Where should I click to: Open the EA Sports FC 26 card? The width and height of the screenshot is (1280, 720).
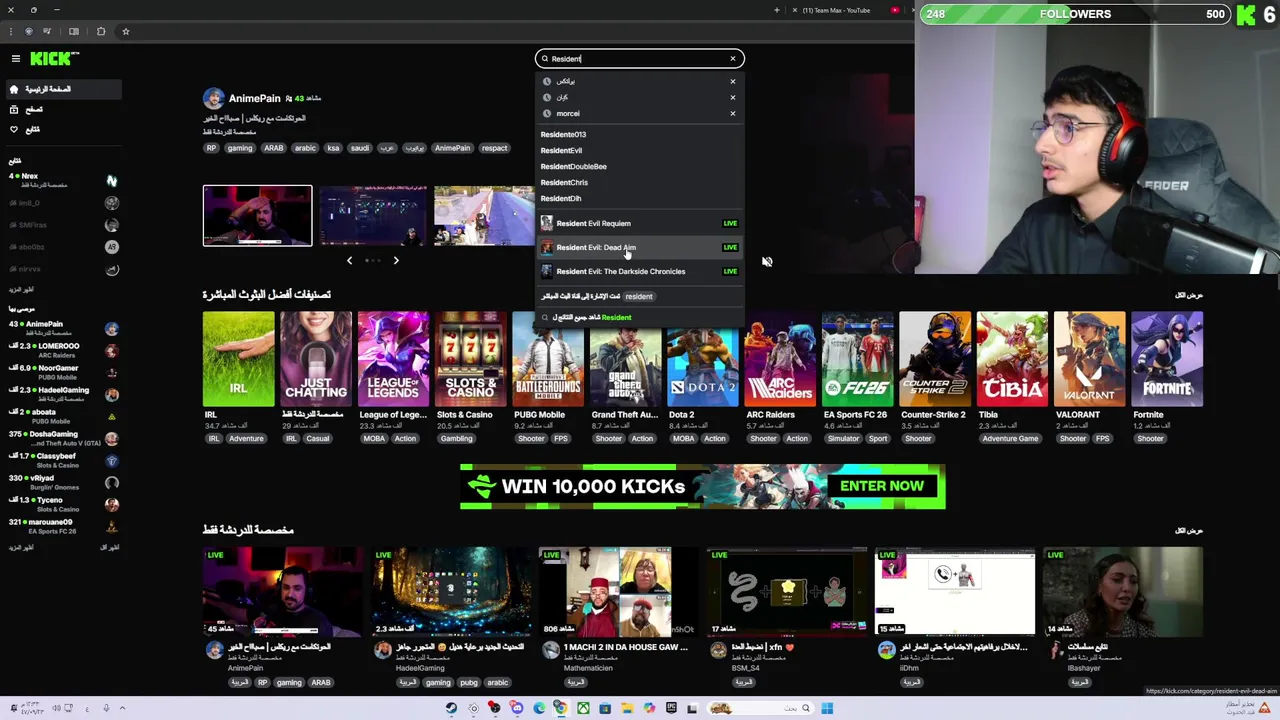click(858, 359)
